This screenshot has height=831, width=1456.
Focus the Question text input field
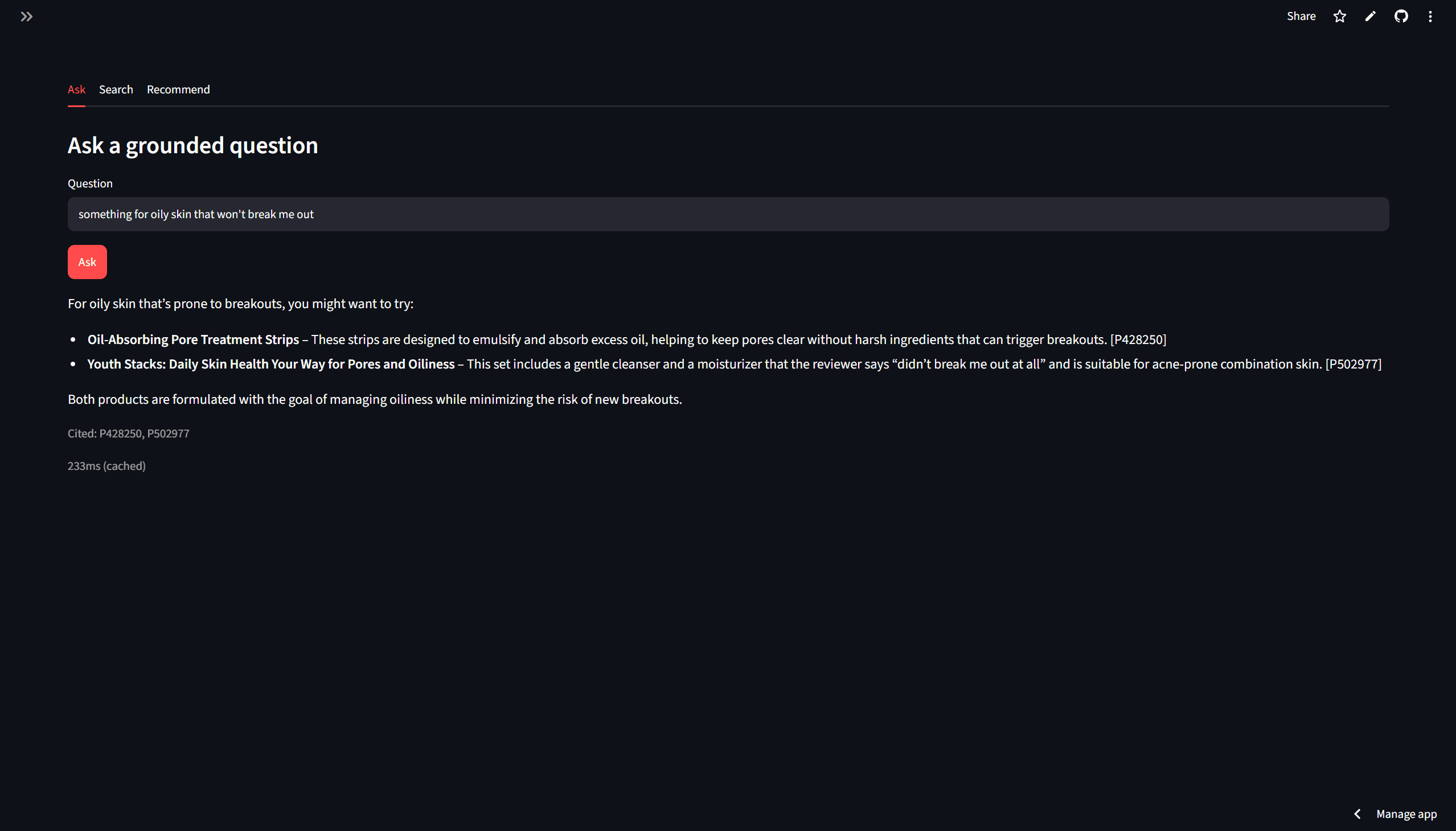728,214
